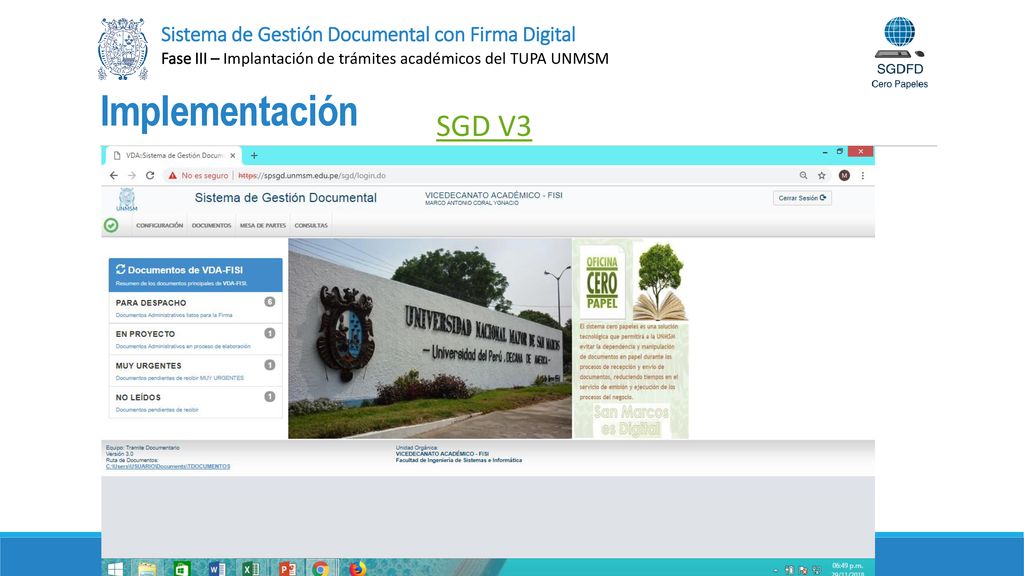The image size is (1024, 576).
Task: Open the NO LEÍDOS documents list
Action: (x=195, y=402)
